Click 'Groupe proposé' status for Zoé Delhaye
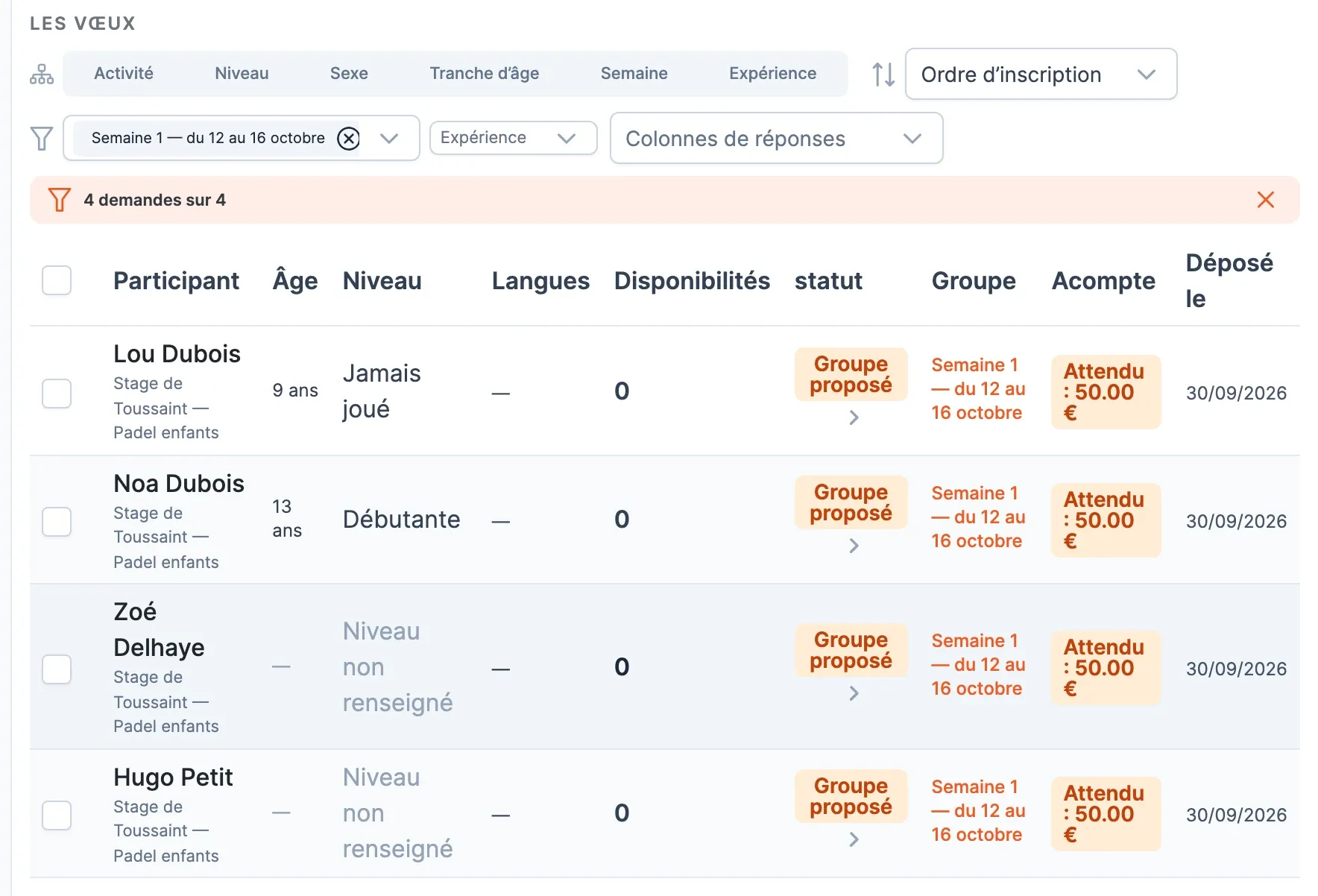Viewport: 1318px width, 896px height. click(x=851, y=650)
